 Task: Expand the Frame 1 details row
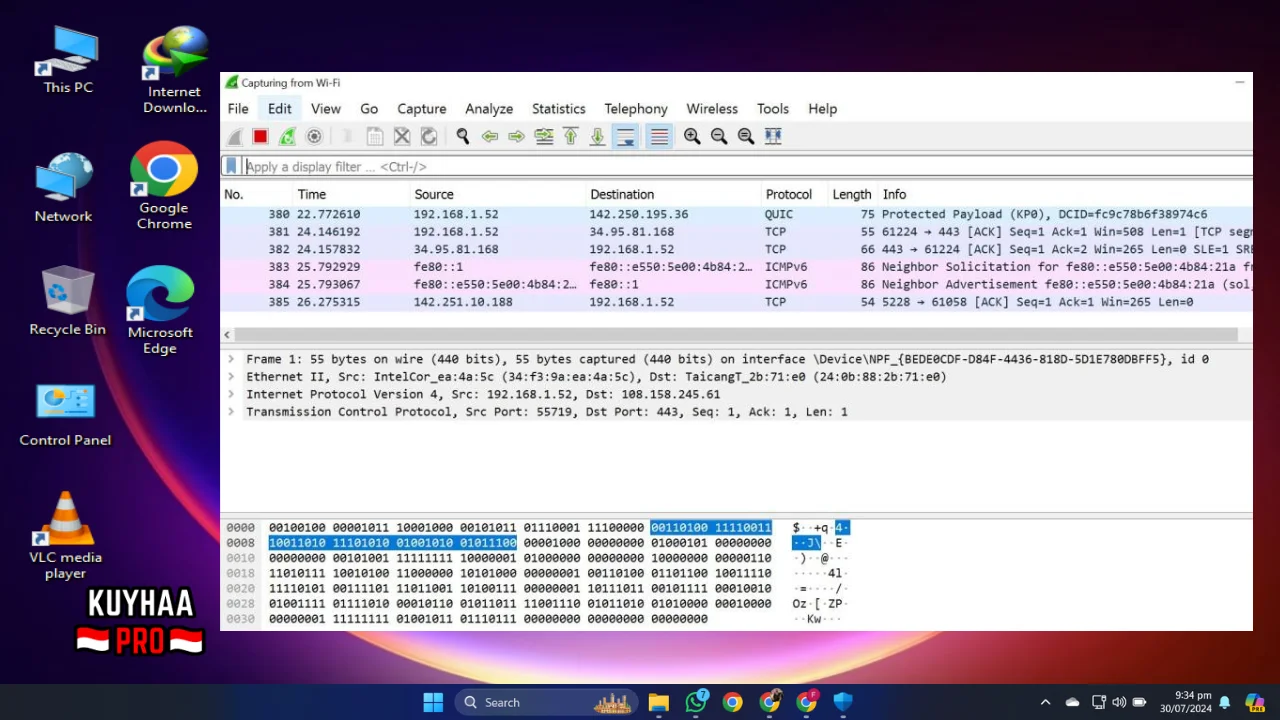pyautogui.click(x=231, y=359)
